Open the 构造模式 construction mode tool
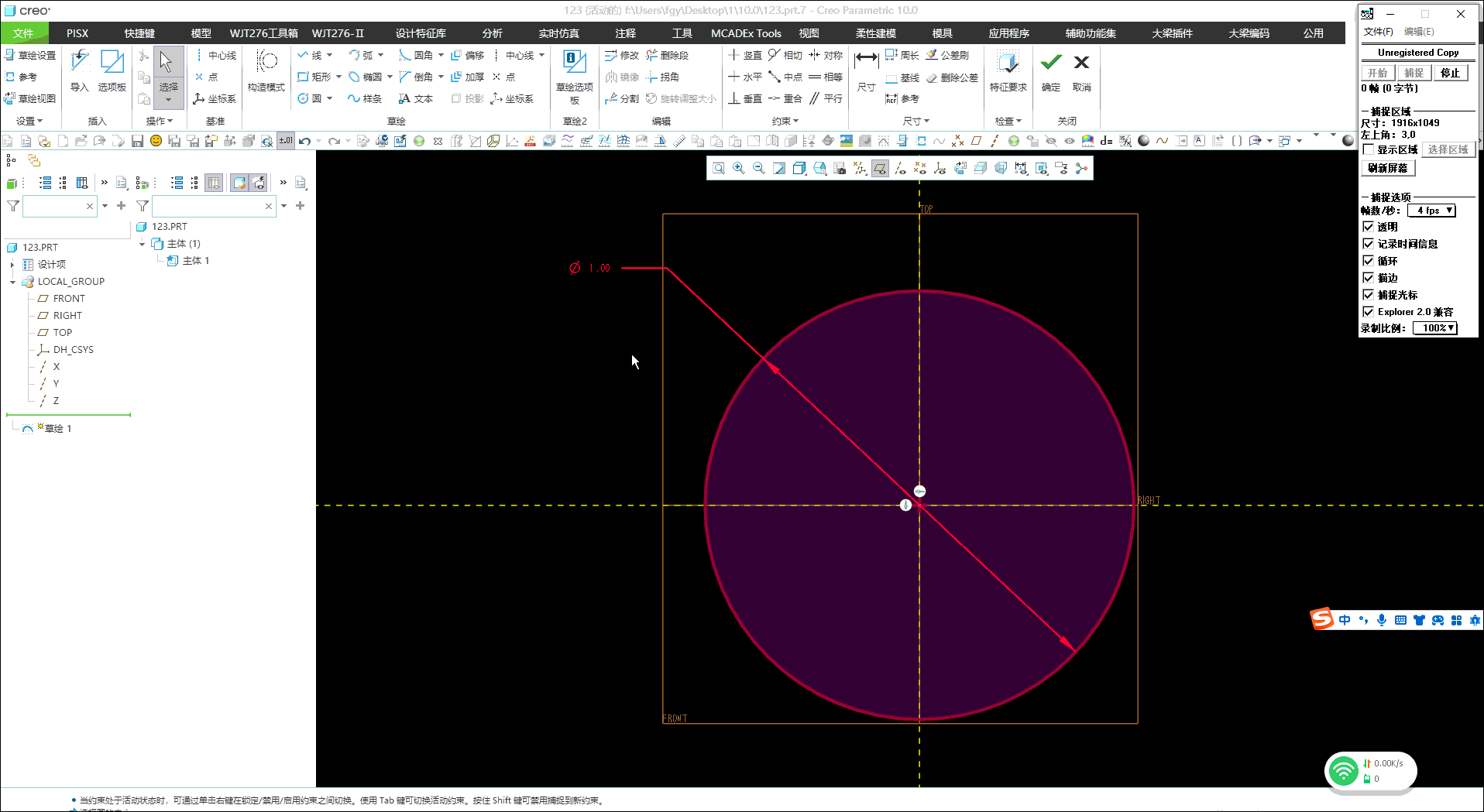The height and width of the screenshot is (812, 1484). tap(266, 71)
